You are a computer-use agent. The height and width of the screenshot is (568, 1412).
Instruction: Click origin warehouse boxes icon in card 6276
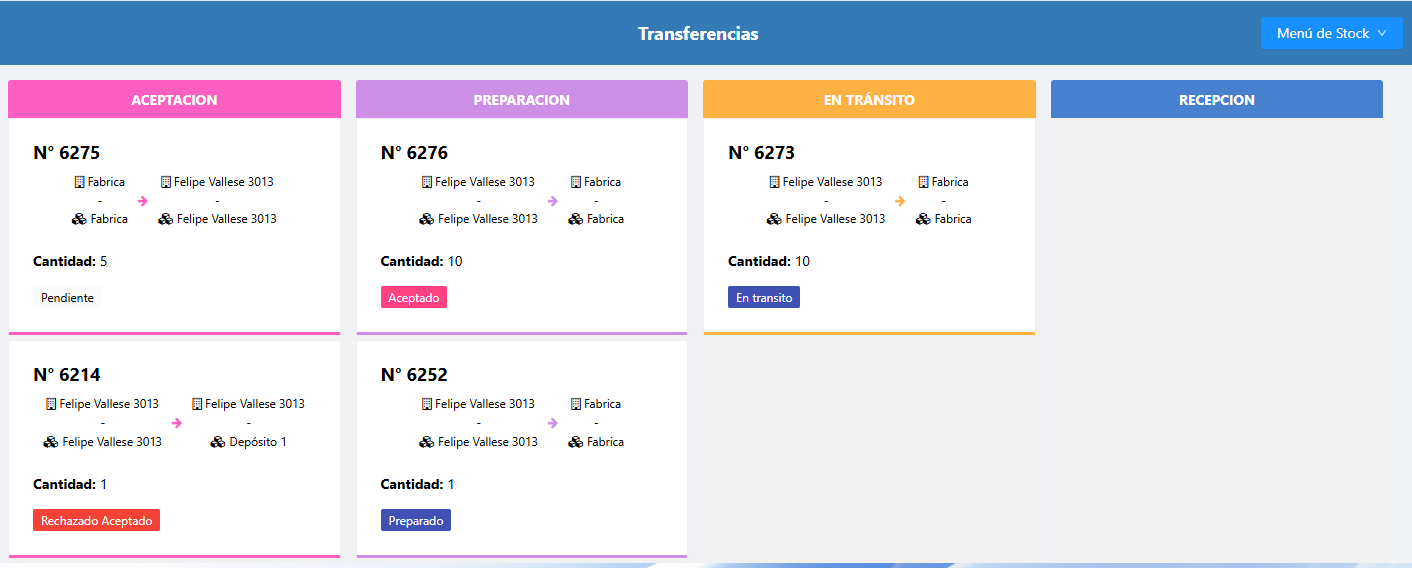pyautogui.click(x=427, y=219)
